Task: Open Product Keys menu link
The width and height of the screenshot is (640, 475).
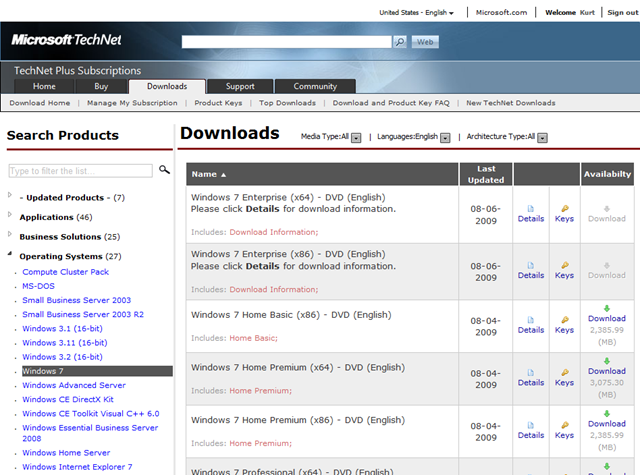Action: click(218, 103)
